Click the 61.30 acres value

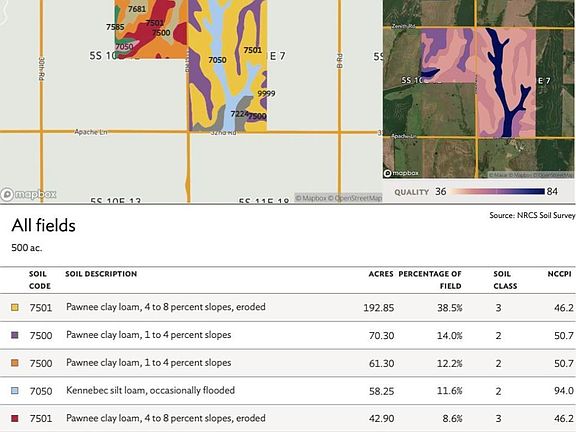(381, 363)
